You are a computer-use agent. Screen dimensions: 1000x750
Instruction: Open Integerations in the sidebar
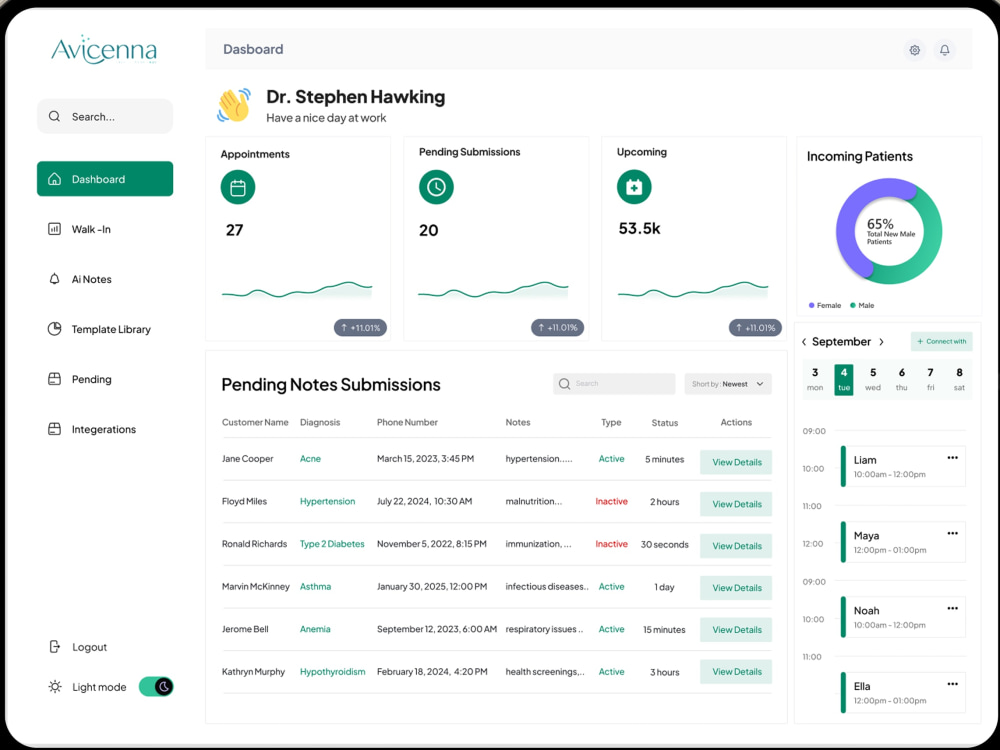click(x=105, y=429)
